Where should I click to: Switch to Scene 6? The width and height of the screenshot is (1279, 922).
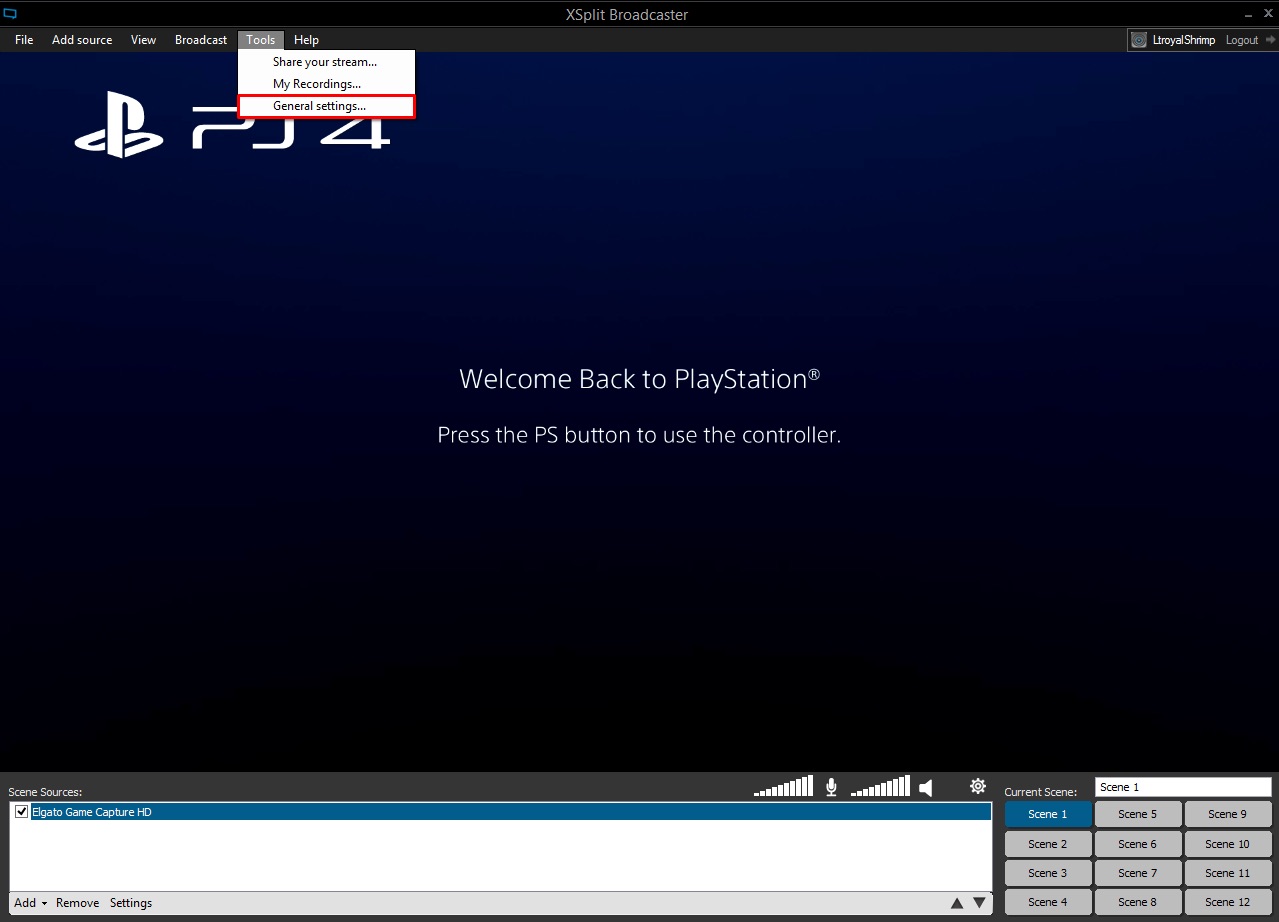click(1138, 844)
